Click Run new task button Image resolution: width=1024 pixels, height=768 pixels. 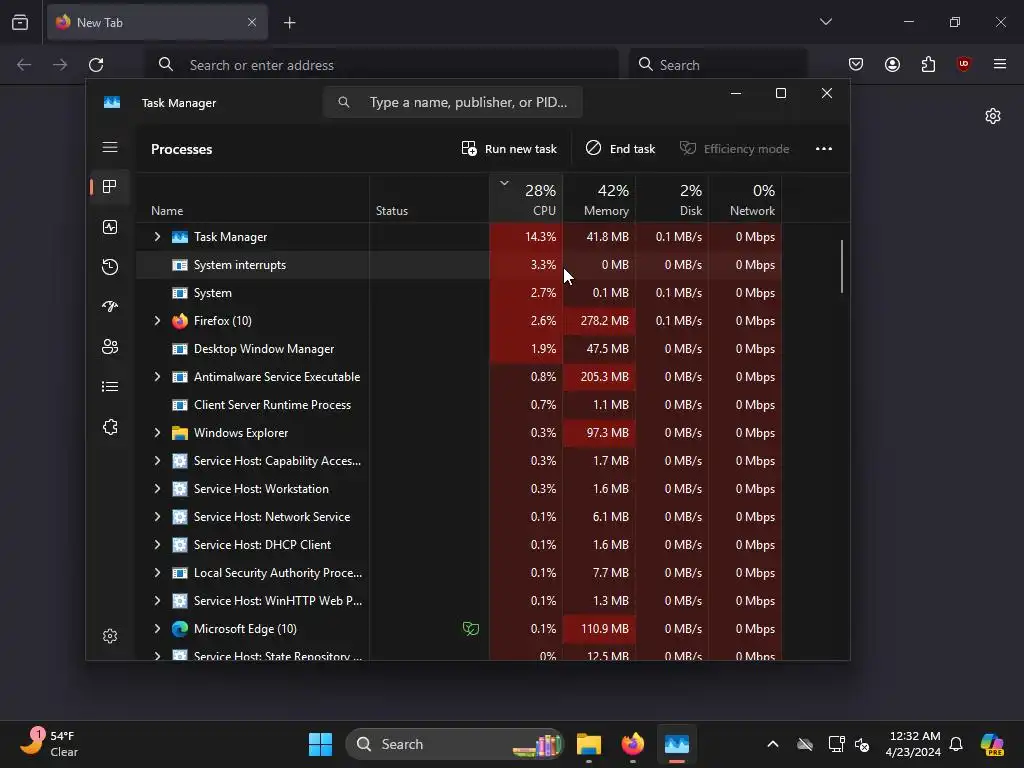click(x=509, y=149)
